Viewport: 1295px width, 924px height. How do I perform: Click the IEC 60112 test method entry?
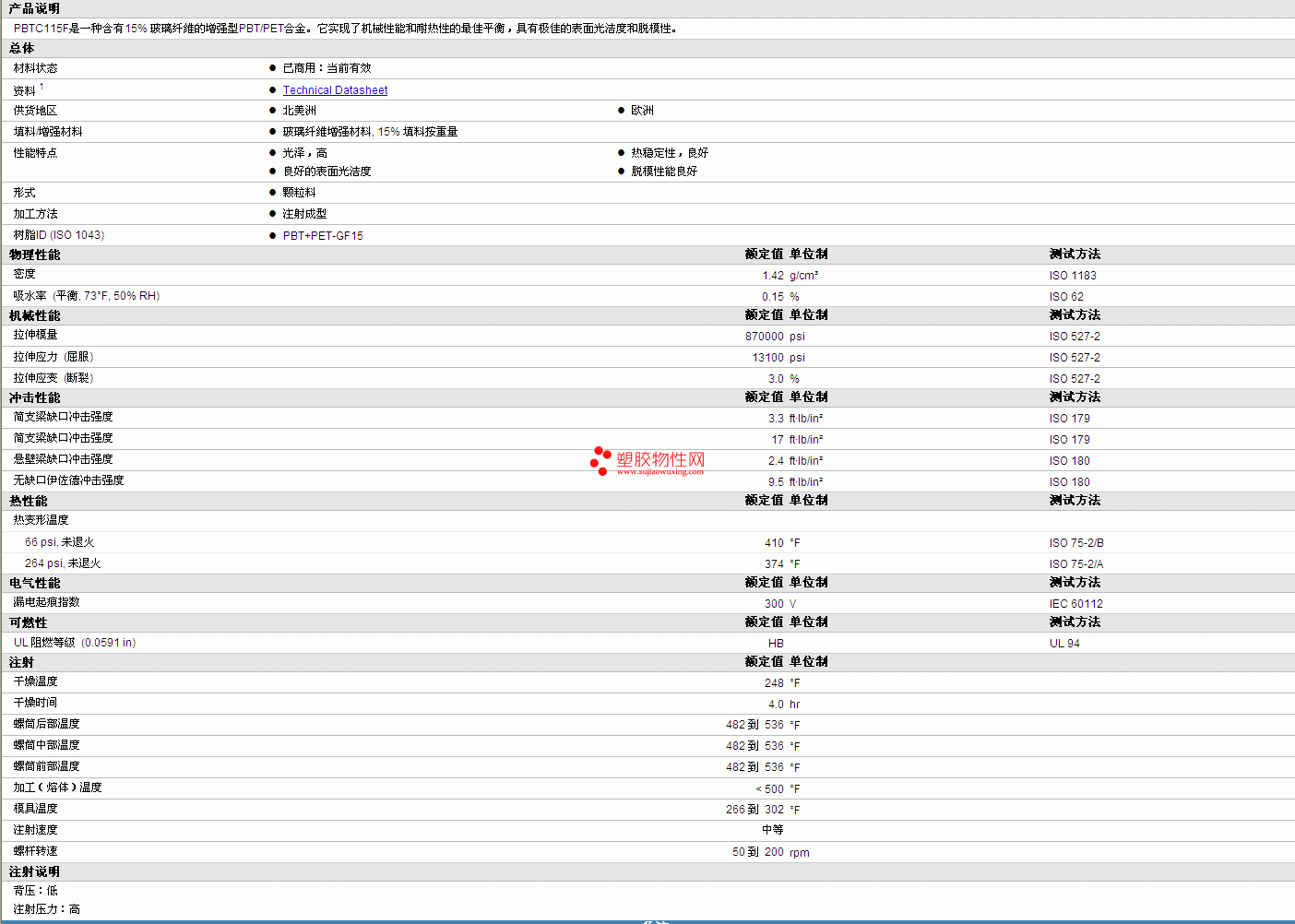1075,604
